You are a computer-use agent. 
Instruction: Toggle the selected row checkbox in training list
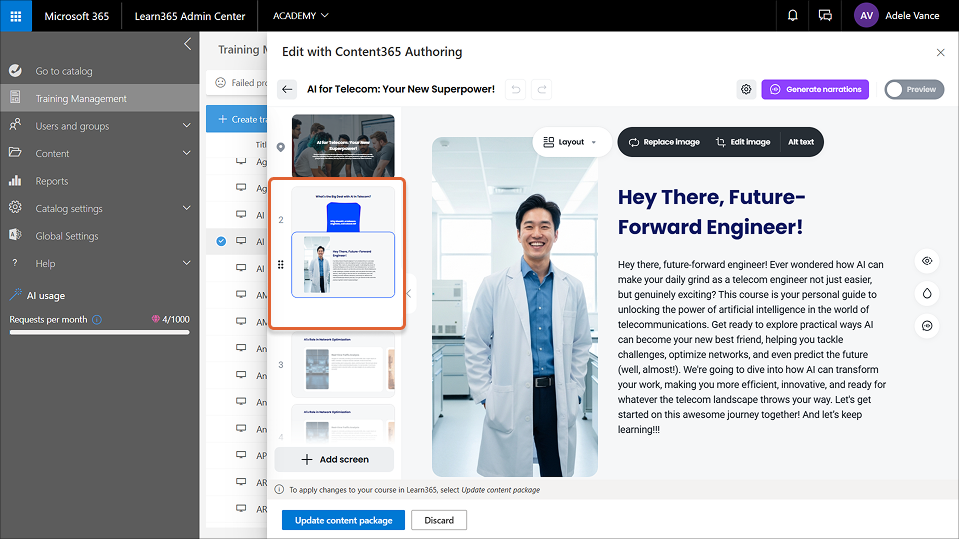pos(221,241)
